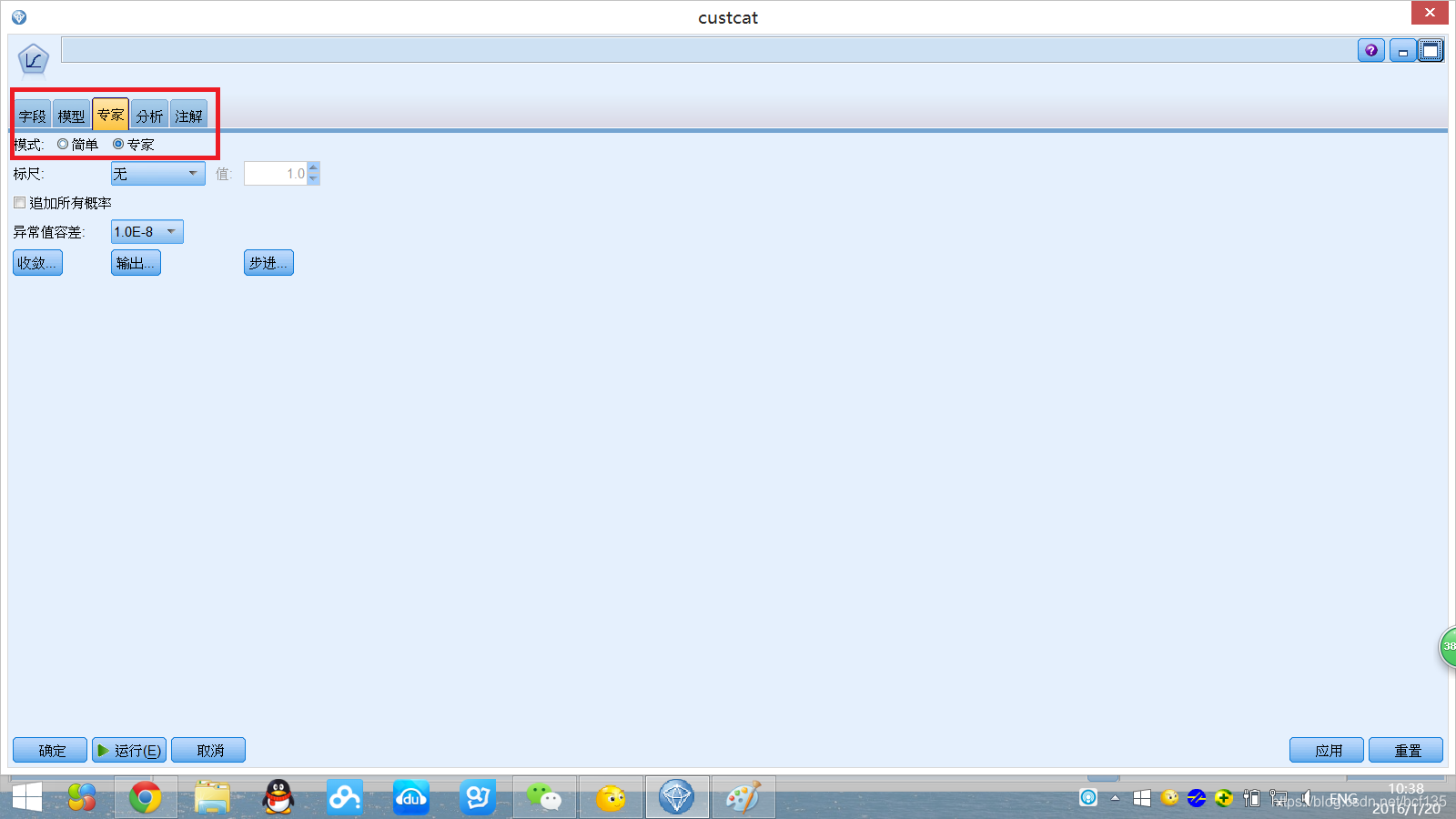Open WeChat from the taskbar
Viewport: 1456px width, 819px height.
pos(544,798)
